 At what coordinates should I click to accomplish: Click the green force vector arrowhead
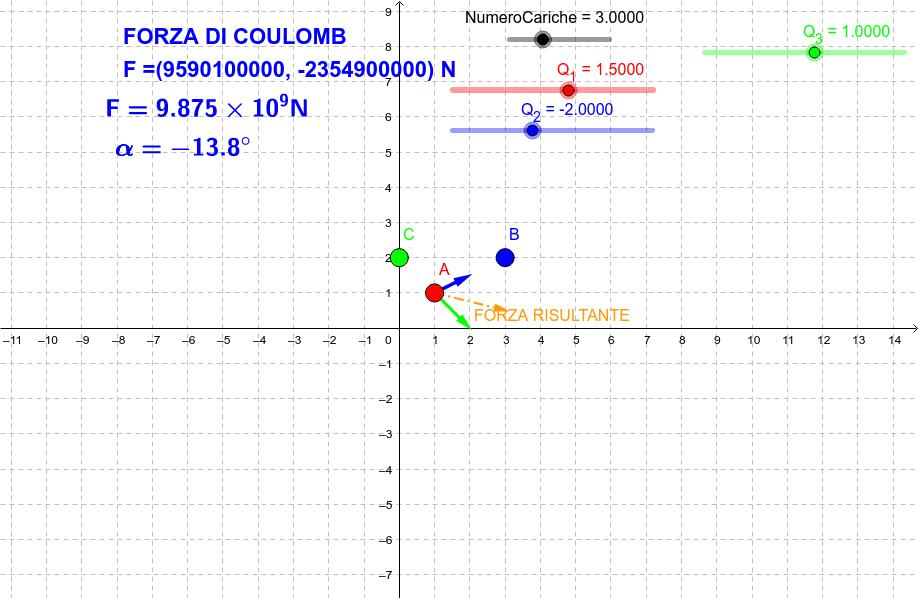pyautogui.click(x=465, y=323)
